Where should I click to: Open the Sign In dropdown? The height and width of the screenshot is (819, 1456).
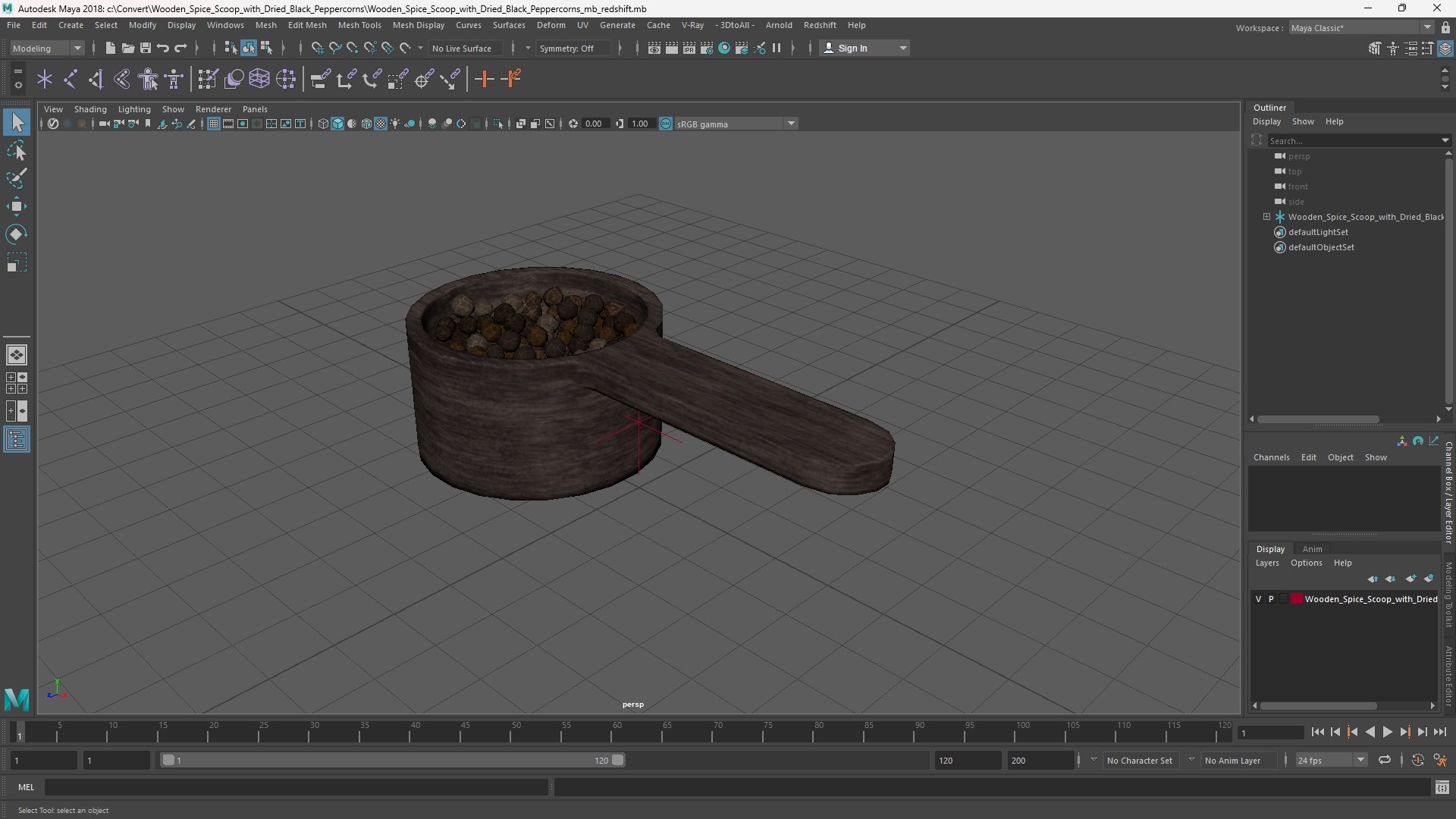[864, 48]
